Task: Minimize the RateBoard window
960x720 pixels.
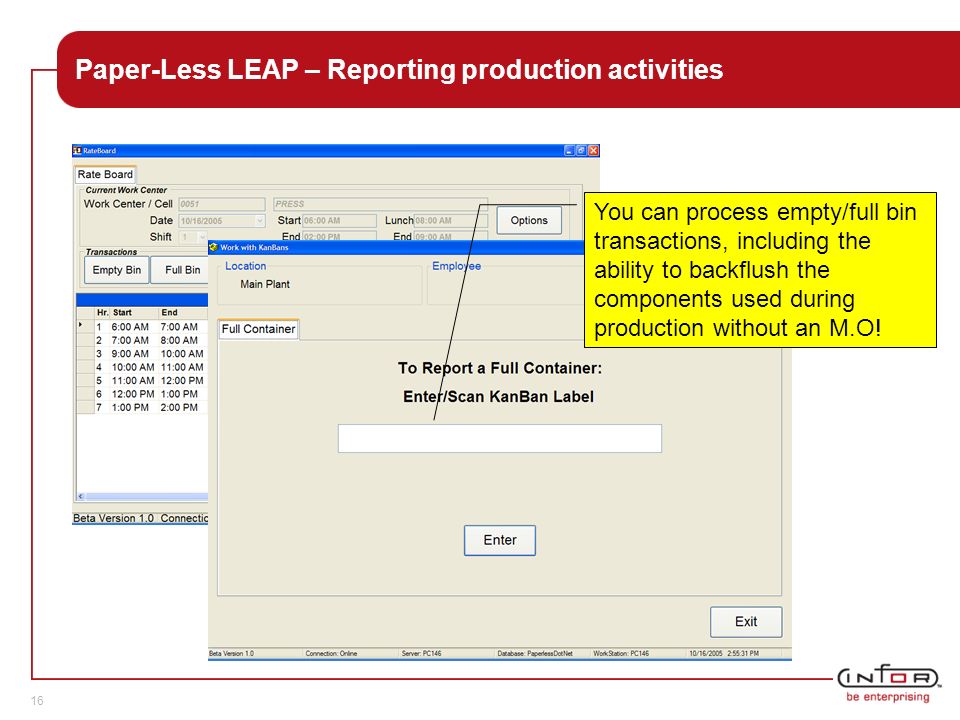Action: 569,151
